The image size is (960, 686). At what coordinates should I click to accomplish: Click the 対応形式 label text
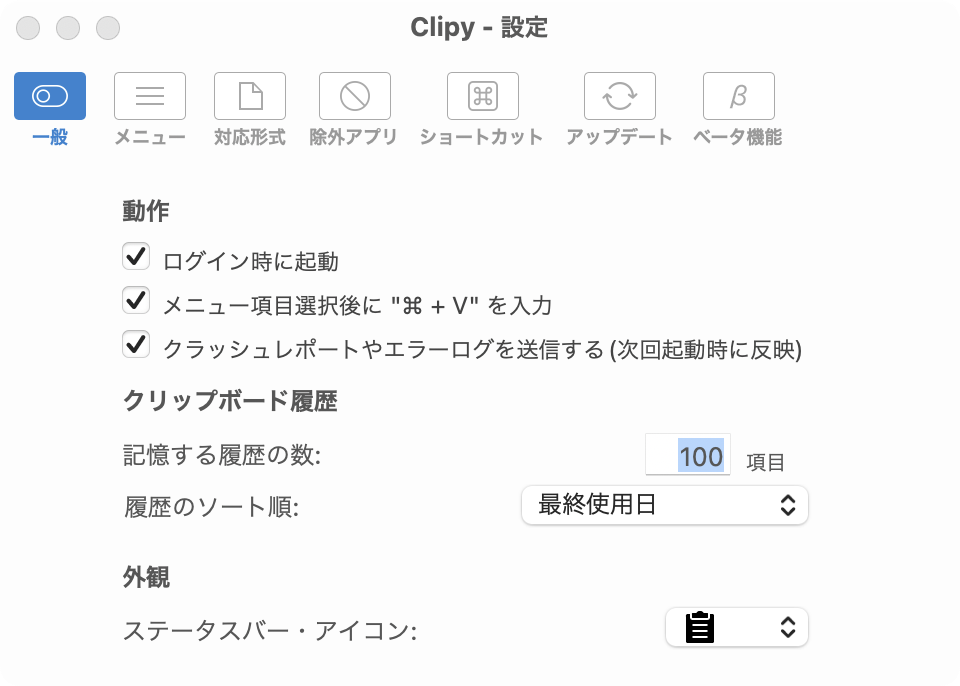(x=250, y=137)
